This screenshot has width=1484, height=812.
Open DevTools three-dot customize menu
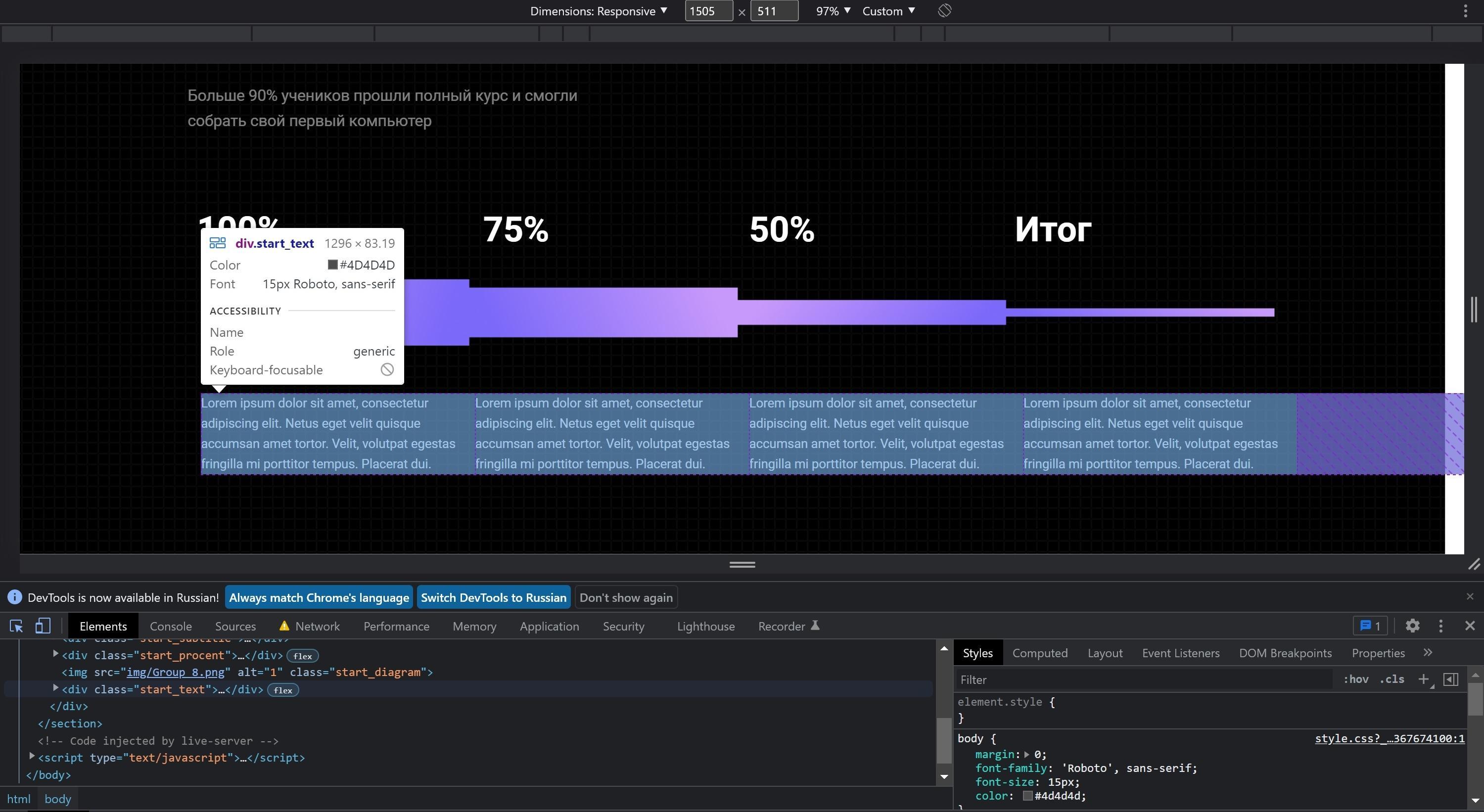pos(1441,626)
